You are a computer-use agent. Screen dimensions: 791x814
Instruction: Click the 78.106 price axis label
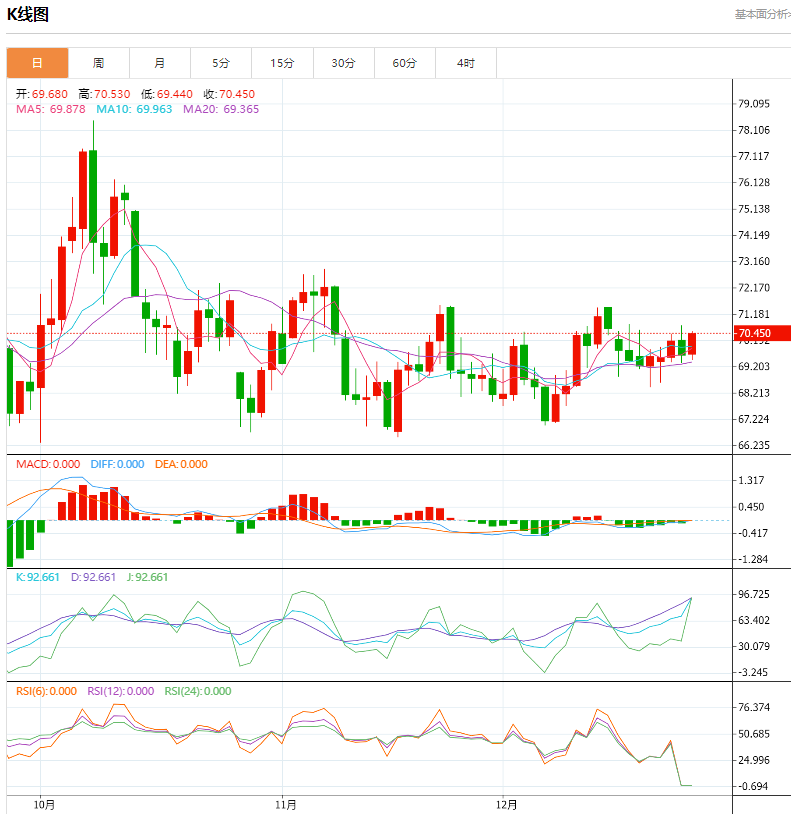(754, 130)
